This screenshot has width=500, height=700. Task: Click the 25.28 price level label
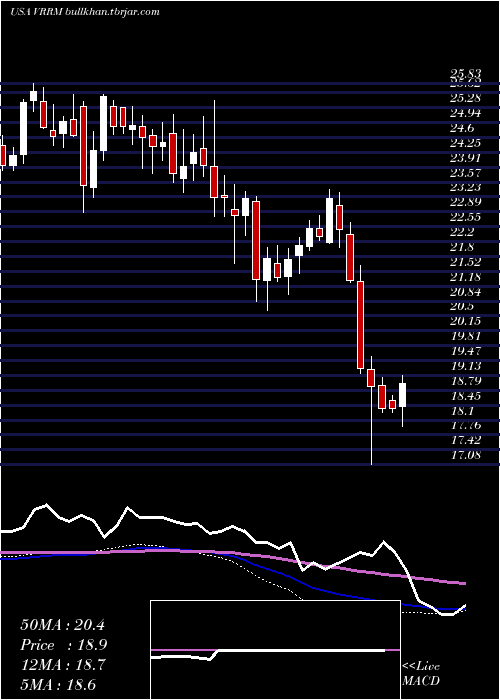tap(466, 98)
